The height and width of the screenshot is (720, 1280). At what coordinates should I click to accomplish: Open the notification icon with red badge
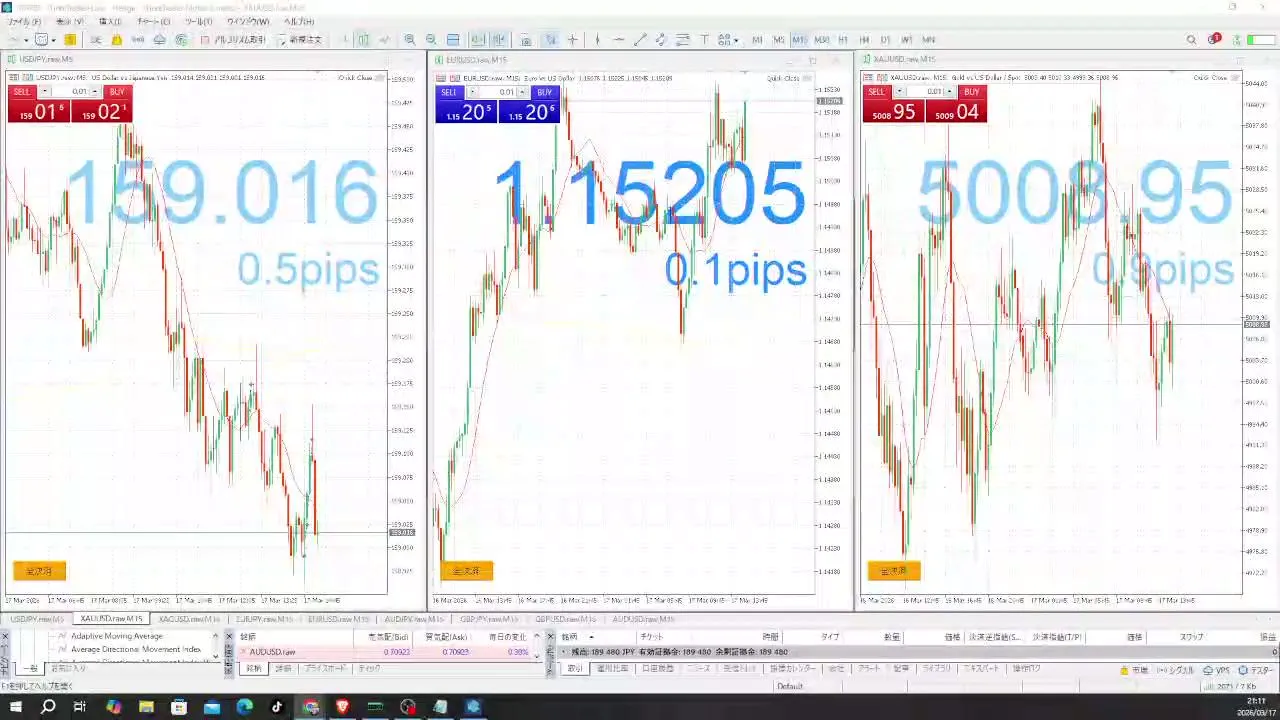pyautogui.click(x=1214, y=39)
